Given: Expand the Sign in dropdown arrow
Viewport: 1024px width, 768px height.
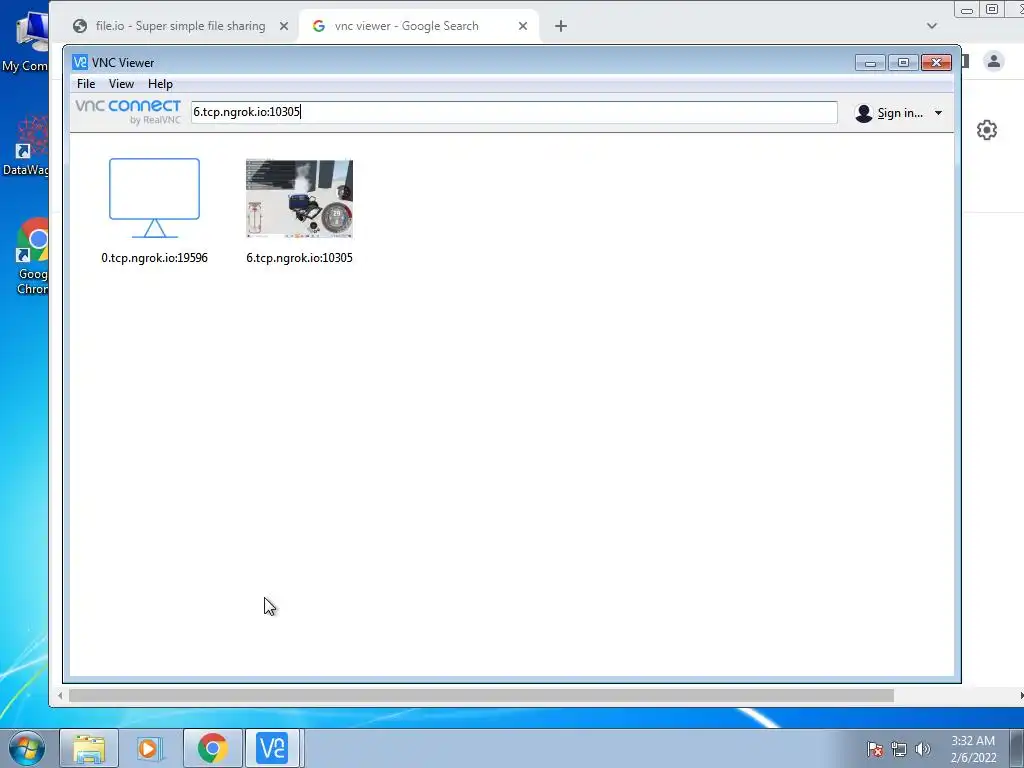Looking at the screenshot, I should click(x=938, y=113).
